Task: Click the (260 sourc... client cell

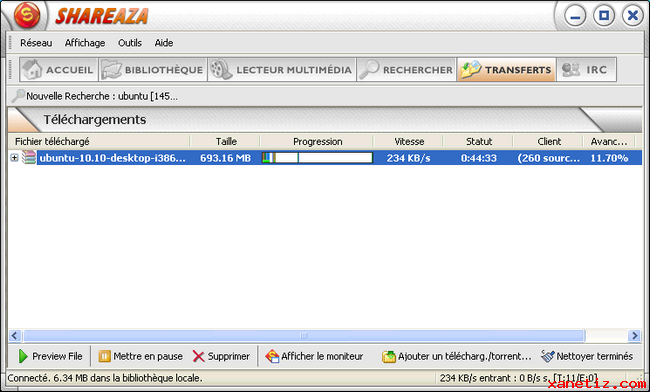Action: pos(548,158)
